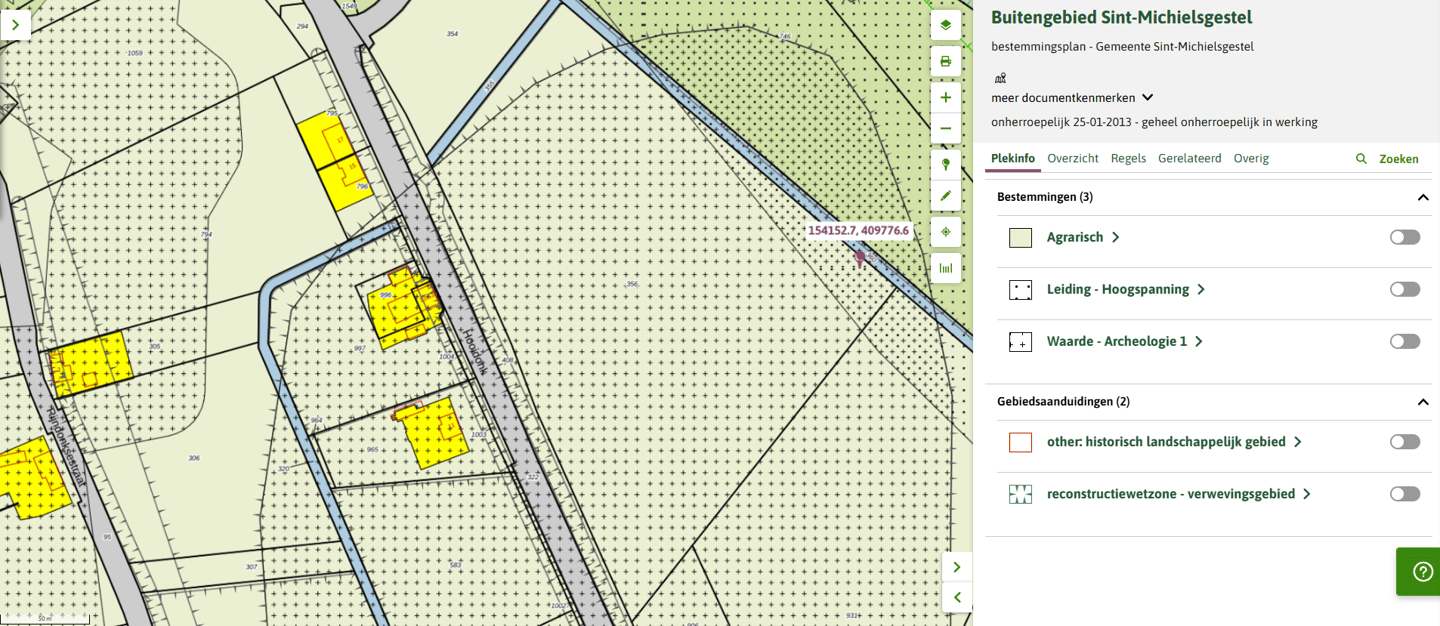
Task: Click the magnifier search icon
Action: click(x=1361, y=159)
